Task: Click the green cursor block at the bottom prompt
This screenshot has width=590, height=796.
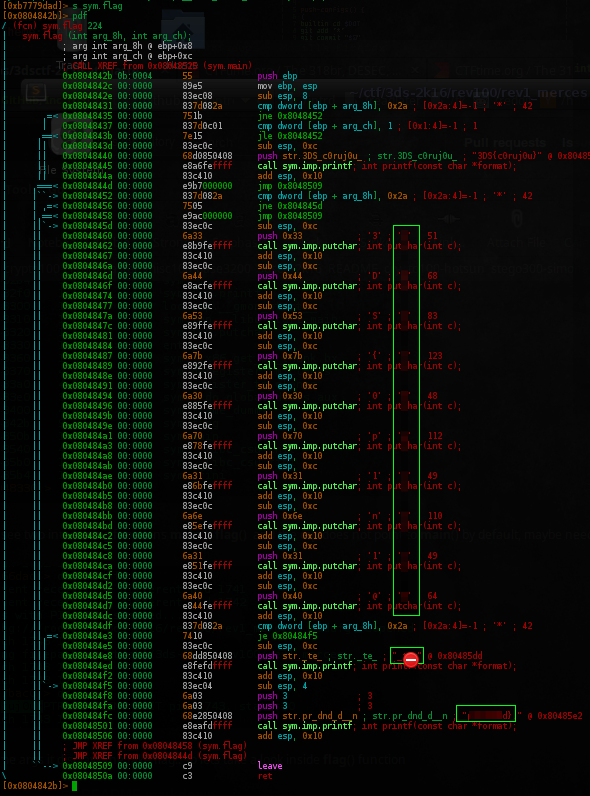Action: pos(74,786)
